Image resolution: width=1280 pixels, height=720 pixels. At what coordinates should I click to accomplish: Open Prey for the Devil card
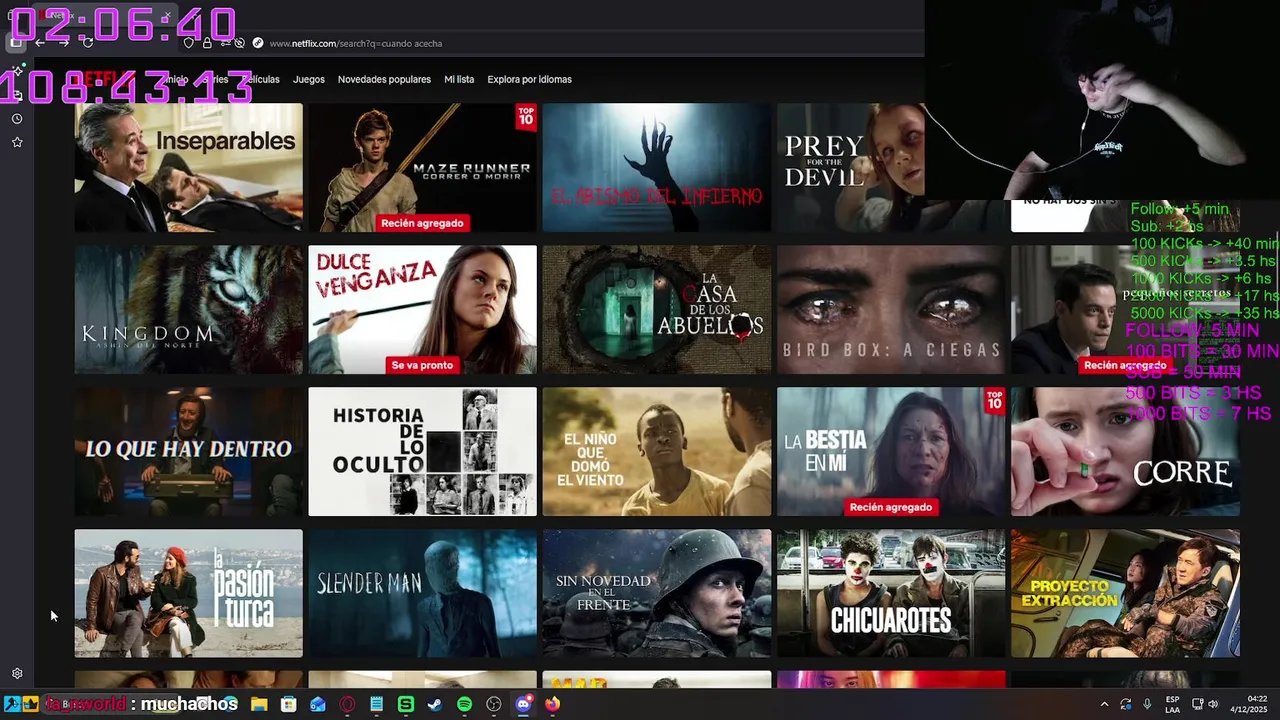click(x=851, y=167)
